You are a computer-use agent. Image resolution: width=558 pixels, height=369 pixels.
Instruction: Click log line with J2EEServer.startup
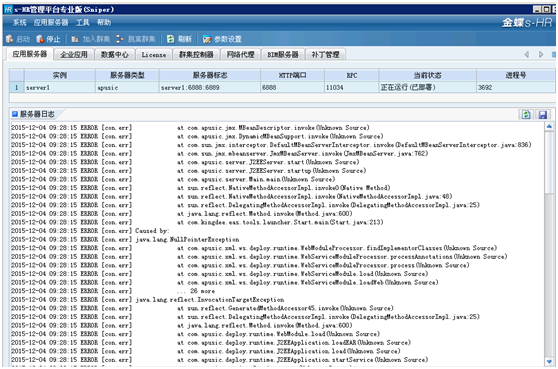[x=189, y=171]
